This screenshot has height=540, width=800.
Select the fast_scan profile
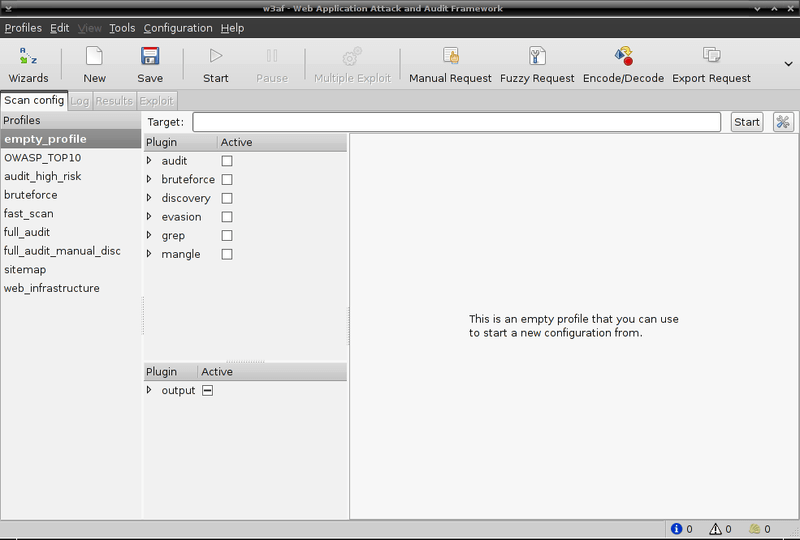click(70, 213)
